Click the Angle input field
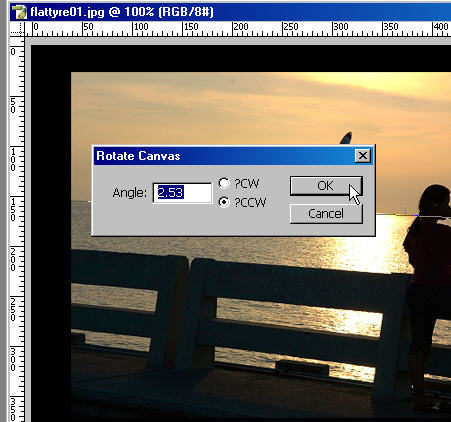Viewport: 451px width, 422px height. pos(182,192)
